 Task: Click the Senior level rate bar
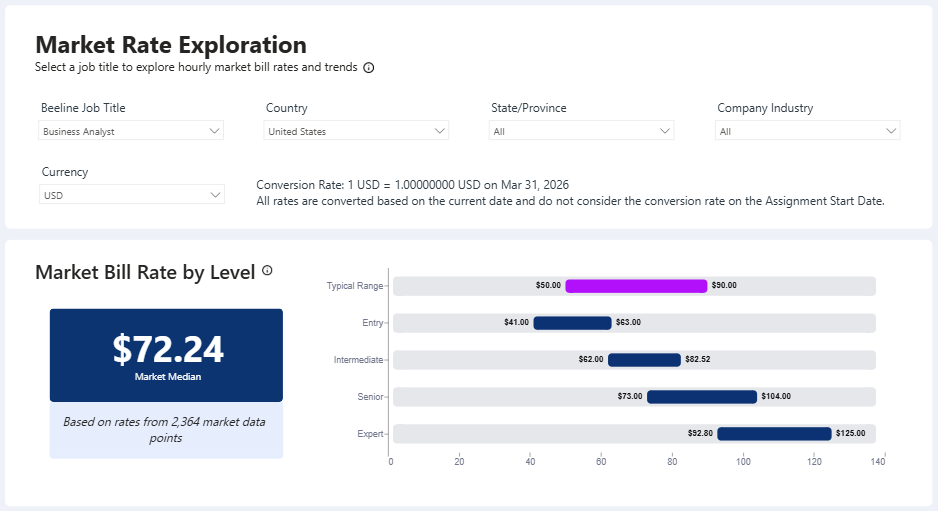click(702, 397)
